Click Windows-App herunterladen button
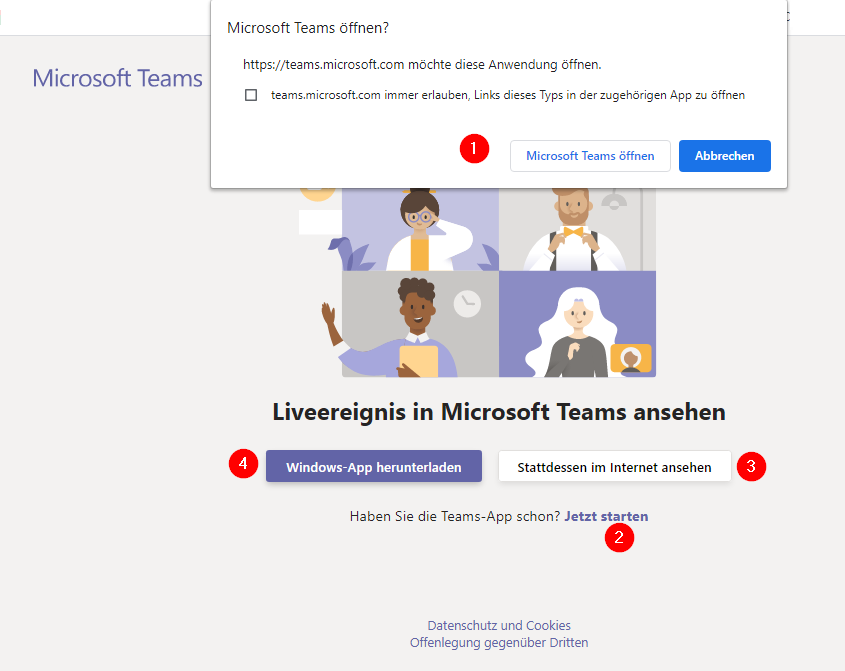 (373, 467)
